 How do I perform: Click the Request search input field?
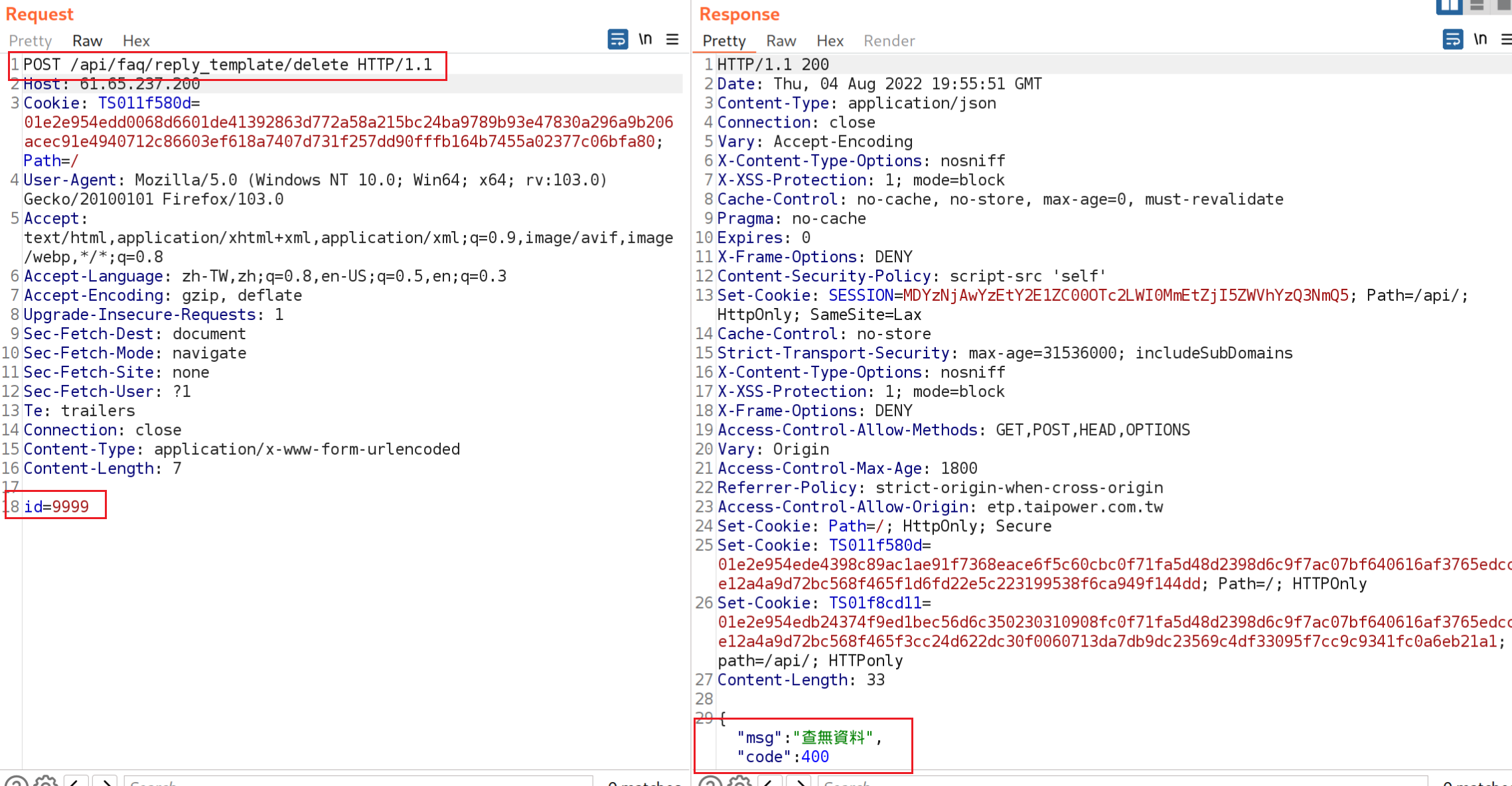(x=358, y=781)
